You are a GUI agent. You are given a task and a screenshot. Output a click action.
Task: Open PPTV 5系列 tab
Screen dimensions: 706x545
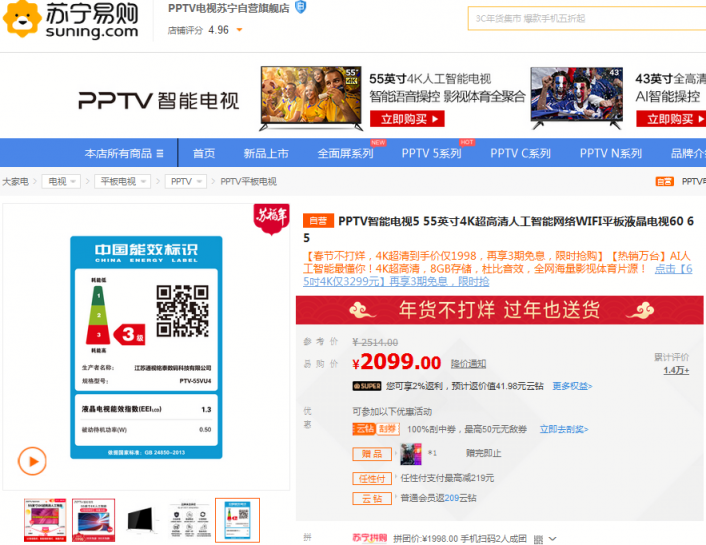pos(431,154)
